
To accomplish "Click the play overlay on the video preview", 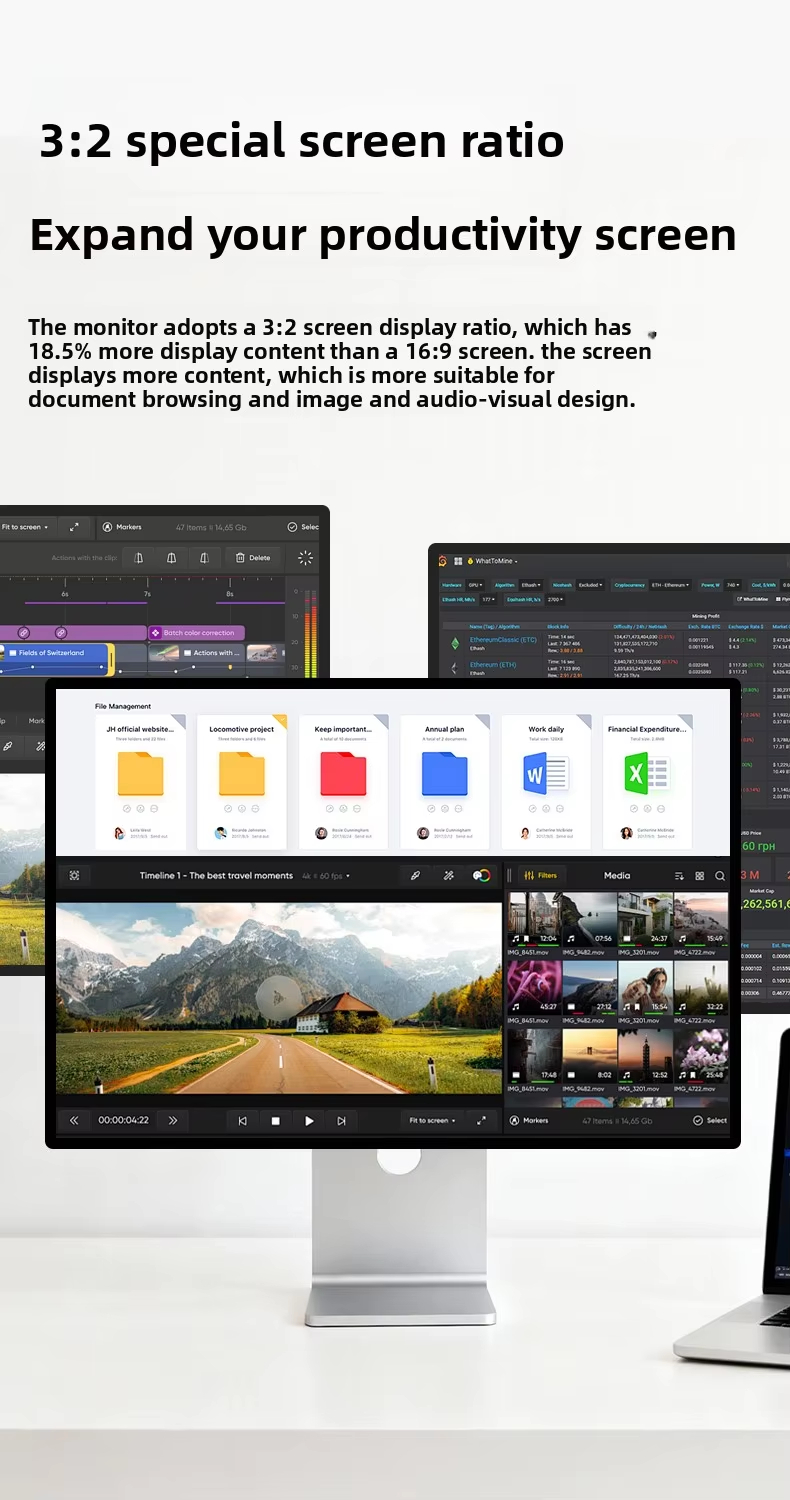I will click(x=279, y=998).
